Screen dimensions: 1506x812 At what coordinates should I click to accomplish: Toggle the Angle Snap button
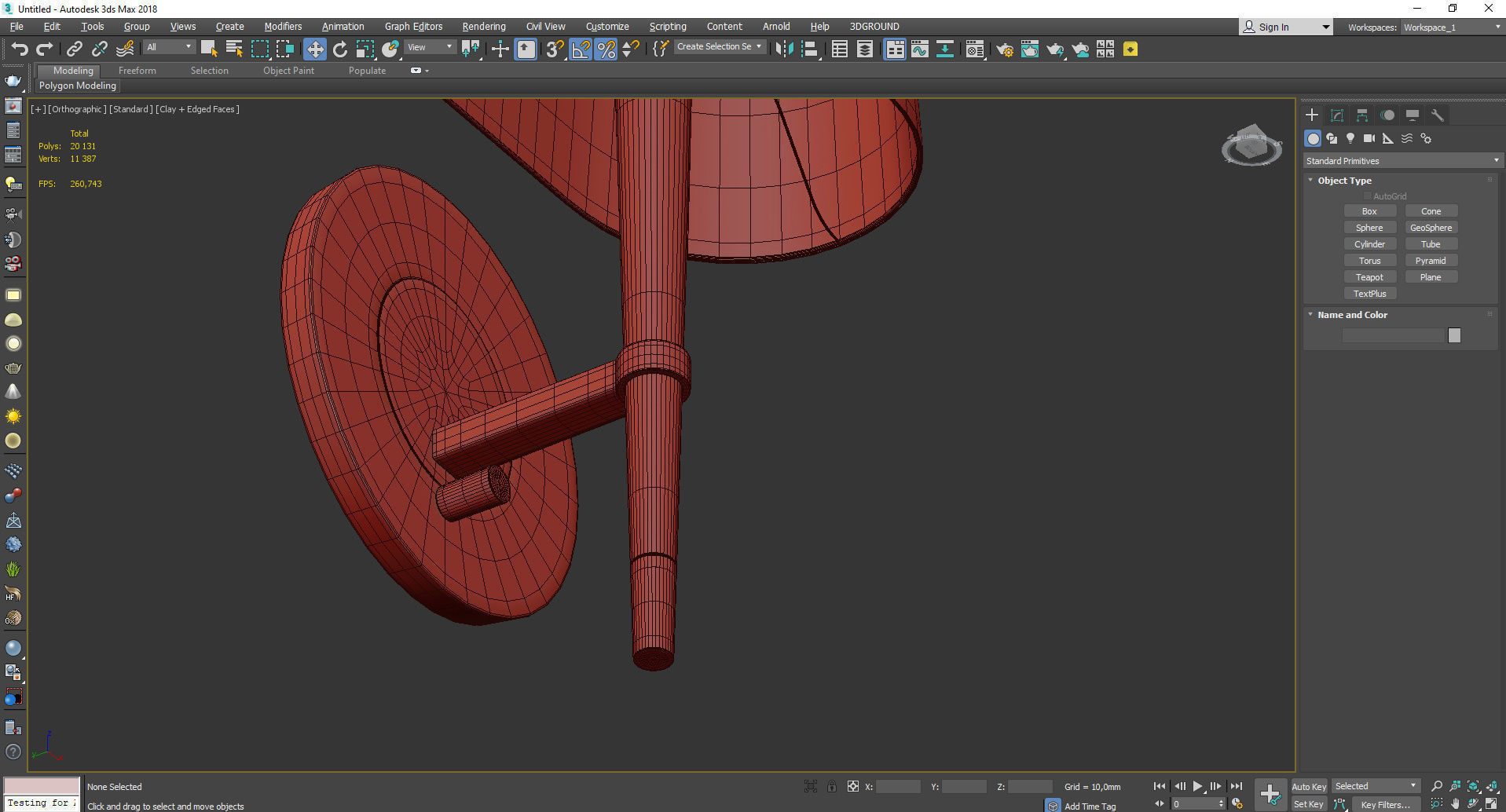581,49
